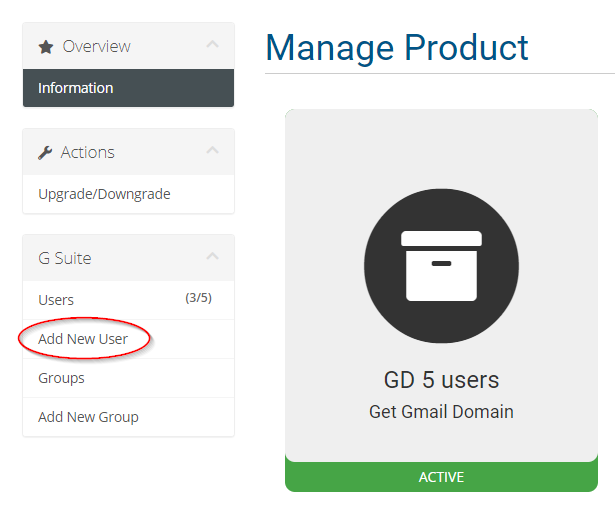
Task: Click the Overview panel heading text
Action: click(96, 47)
